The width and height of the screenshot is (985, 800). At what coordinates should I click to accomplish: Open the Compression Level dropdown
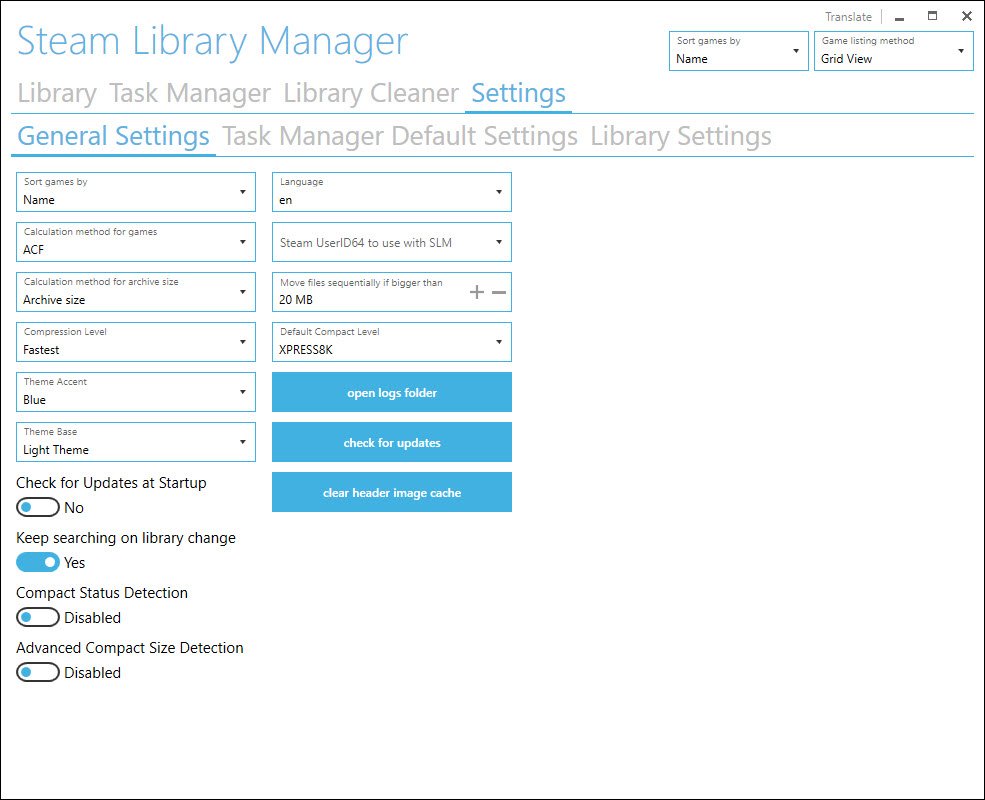tap(135, 342)
